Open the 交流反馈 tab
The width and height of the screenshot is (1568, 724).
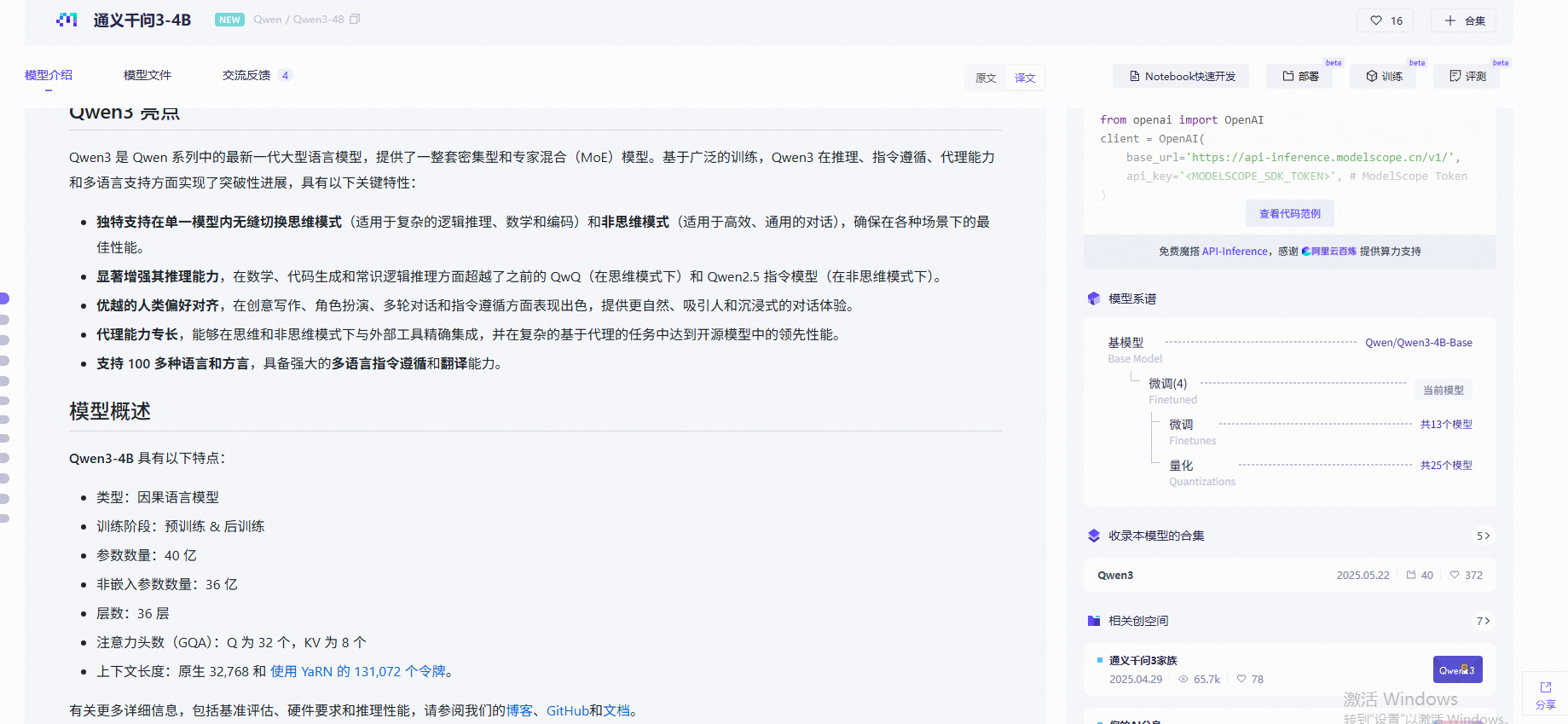(x=246, y=75)
